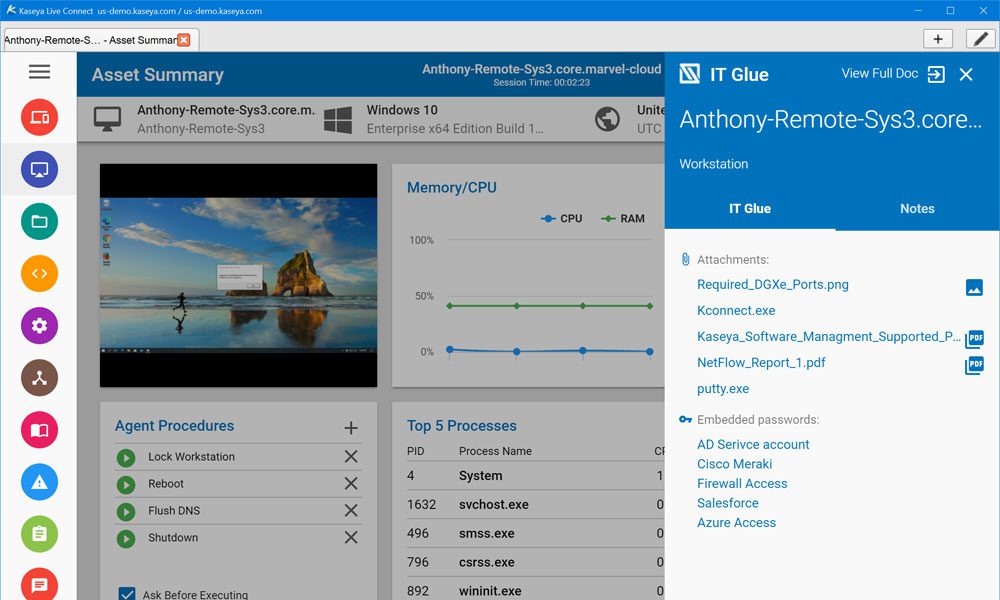The image size is (1000, 600).
Task: Select the wininit.exe process row
Action: (x=535, y=590)
